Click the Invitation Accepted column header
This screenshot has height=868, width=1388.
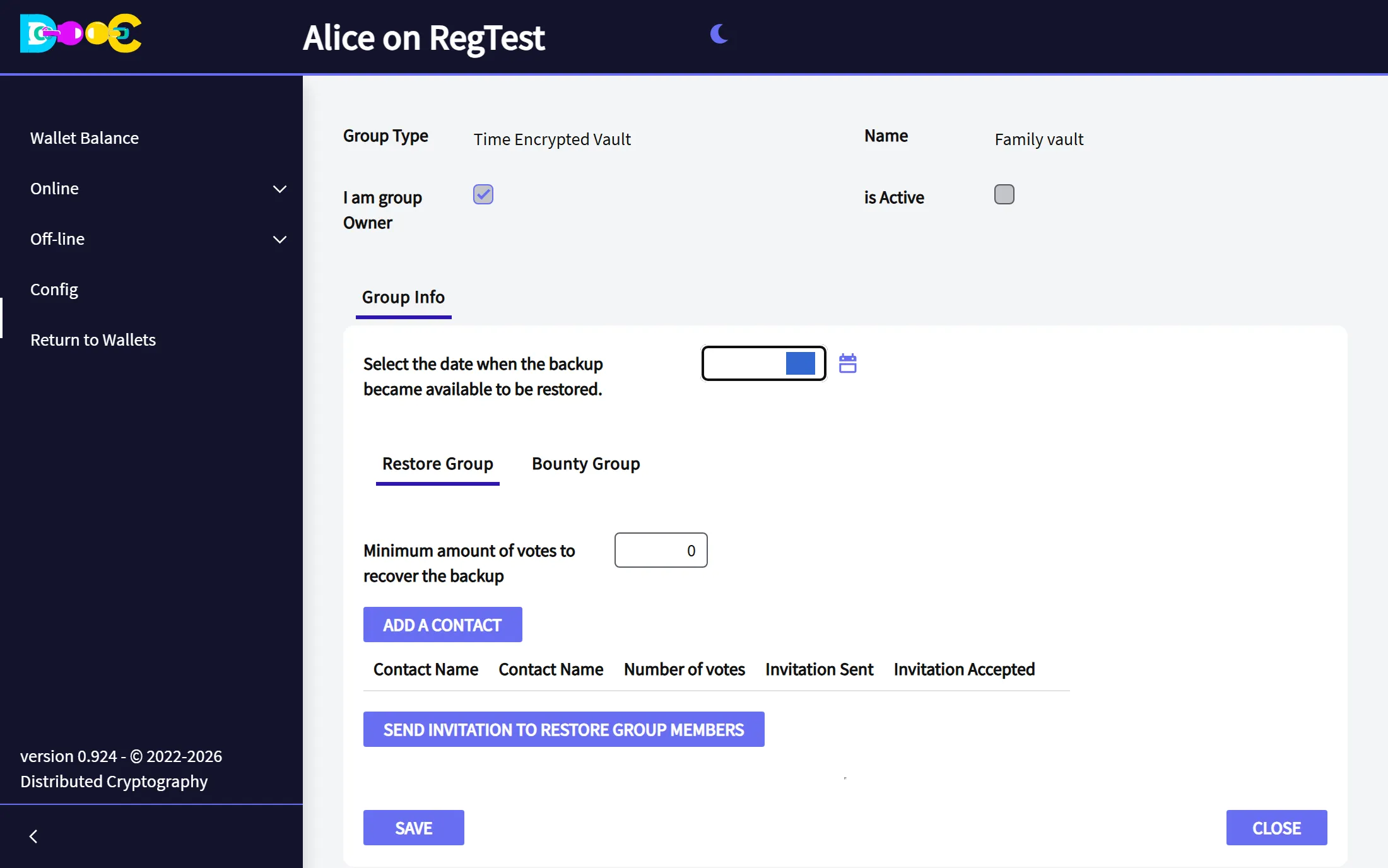tap(965, 669)
